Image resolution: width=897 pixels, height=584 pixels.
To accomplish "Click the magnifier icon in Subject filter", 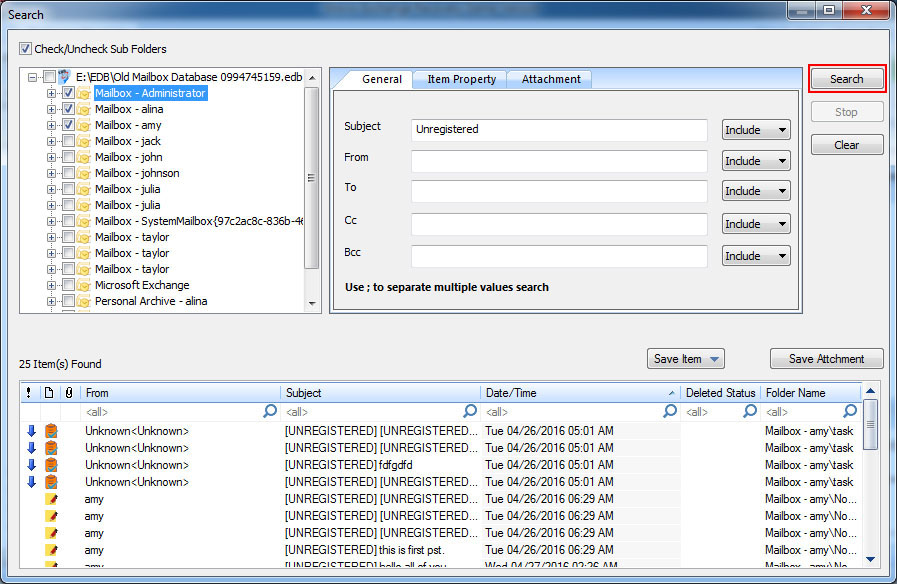I will pos(470,411).
